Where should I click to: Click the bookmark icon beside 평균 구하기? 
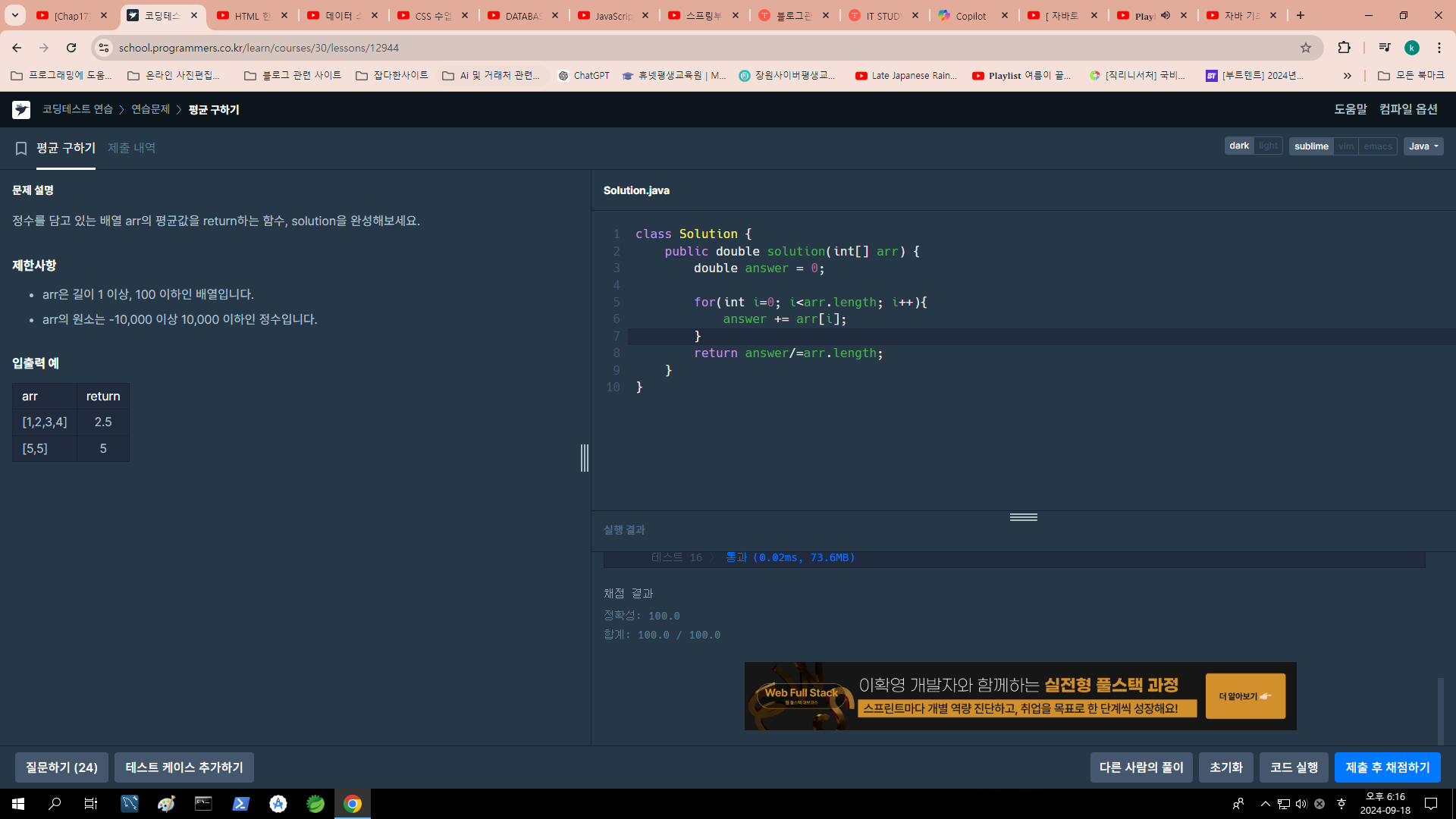click(21, 149)
